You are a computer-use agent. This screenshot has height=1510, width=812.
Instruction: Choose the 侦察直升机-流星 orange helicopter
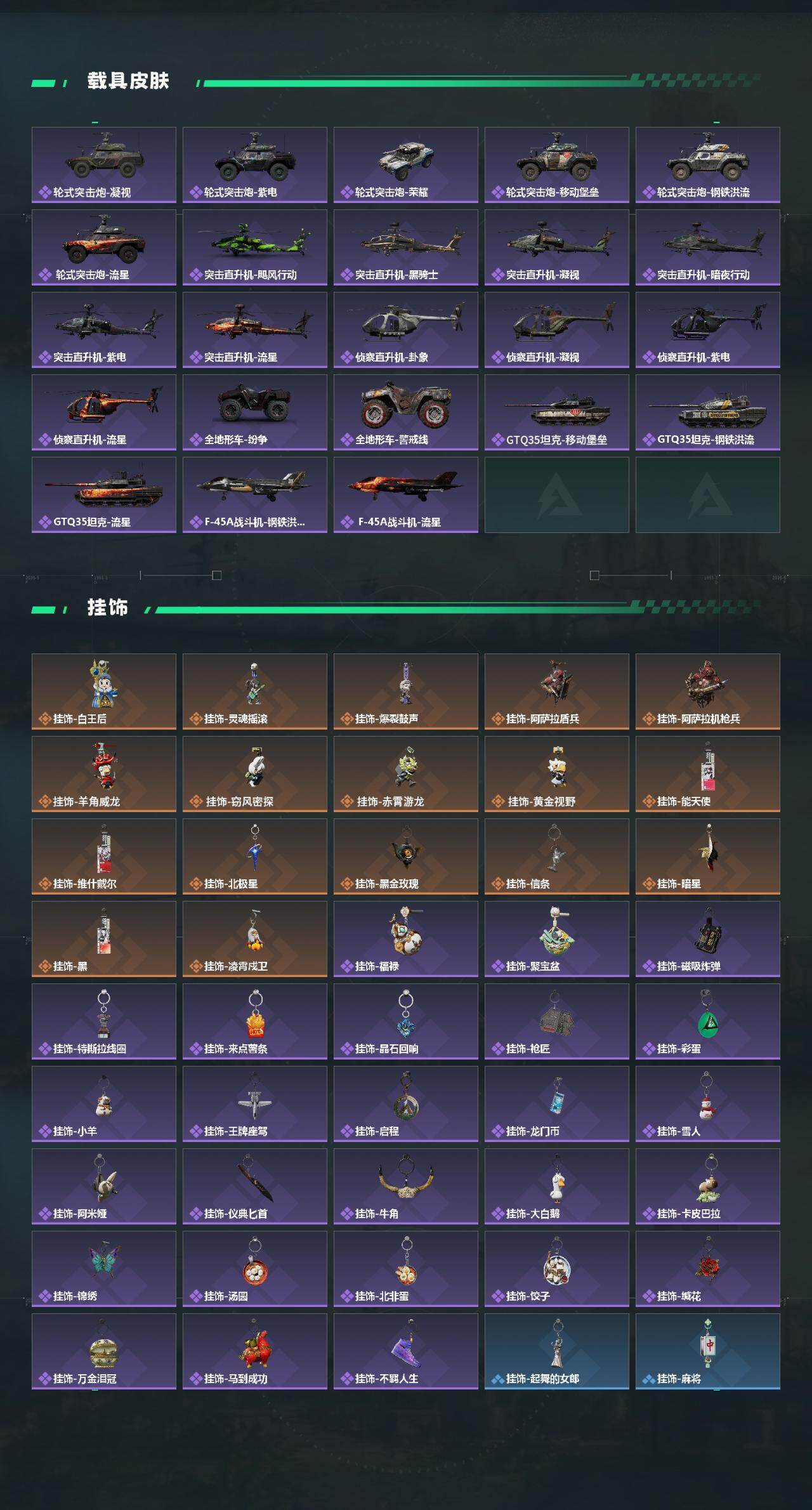click(104, 412)
